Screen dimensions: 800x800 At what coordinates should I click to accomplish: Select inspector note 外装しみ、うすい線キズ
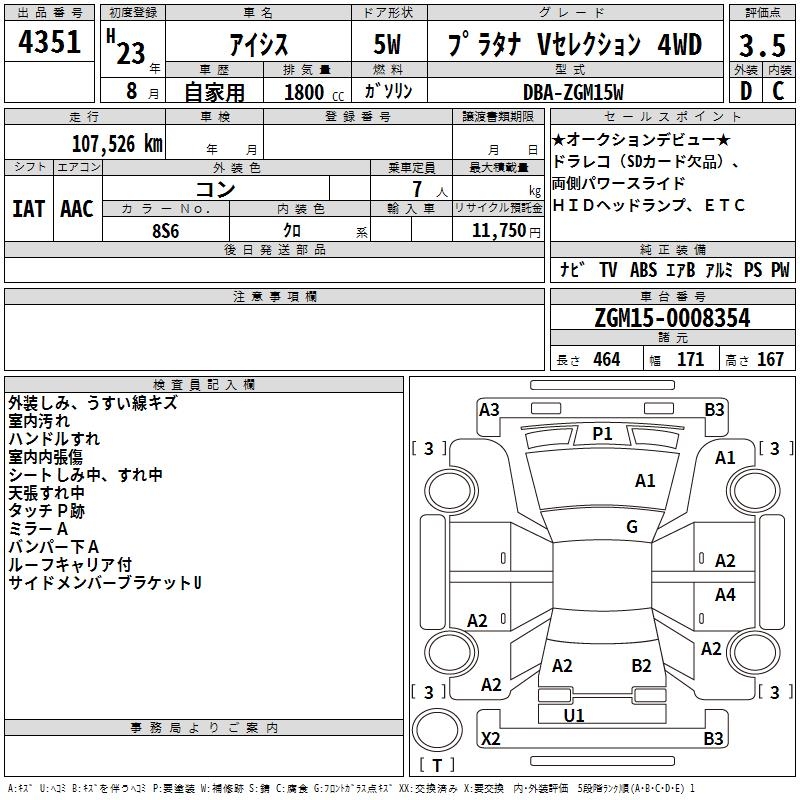point(93,403)
